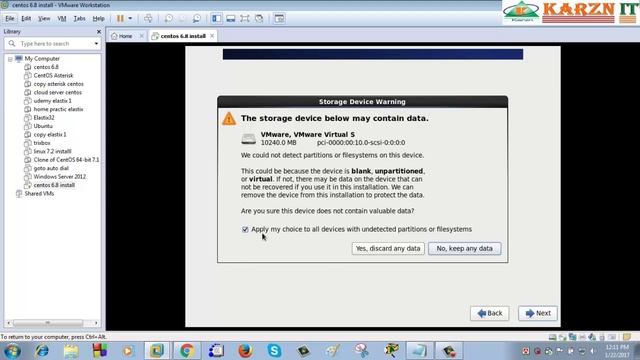This screenshot has height=360, width=640.
Task: Open the library search filter dropdown
Action: point(96,43)
